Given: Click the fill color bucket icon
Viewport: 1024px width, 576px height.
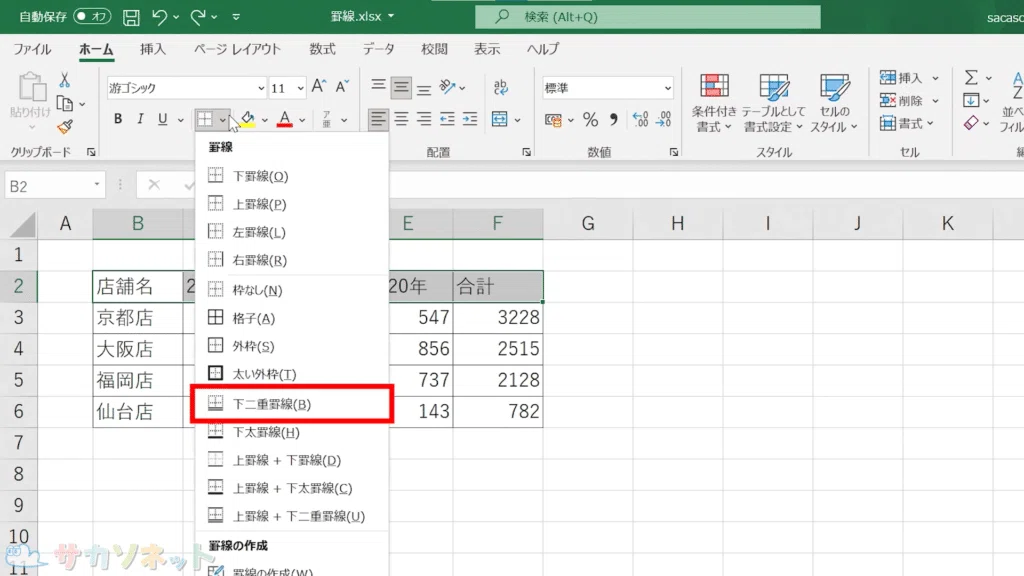Looking at the screenshot, I should [247, 119].
